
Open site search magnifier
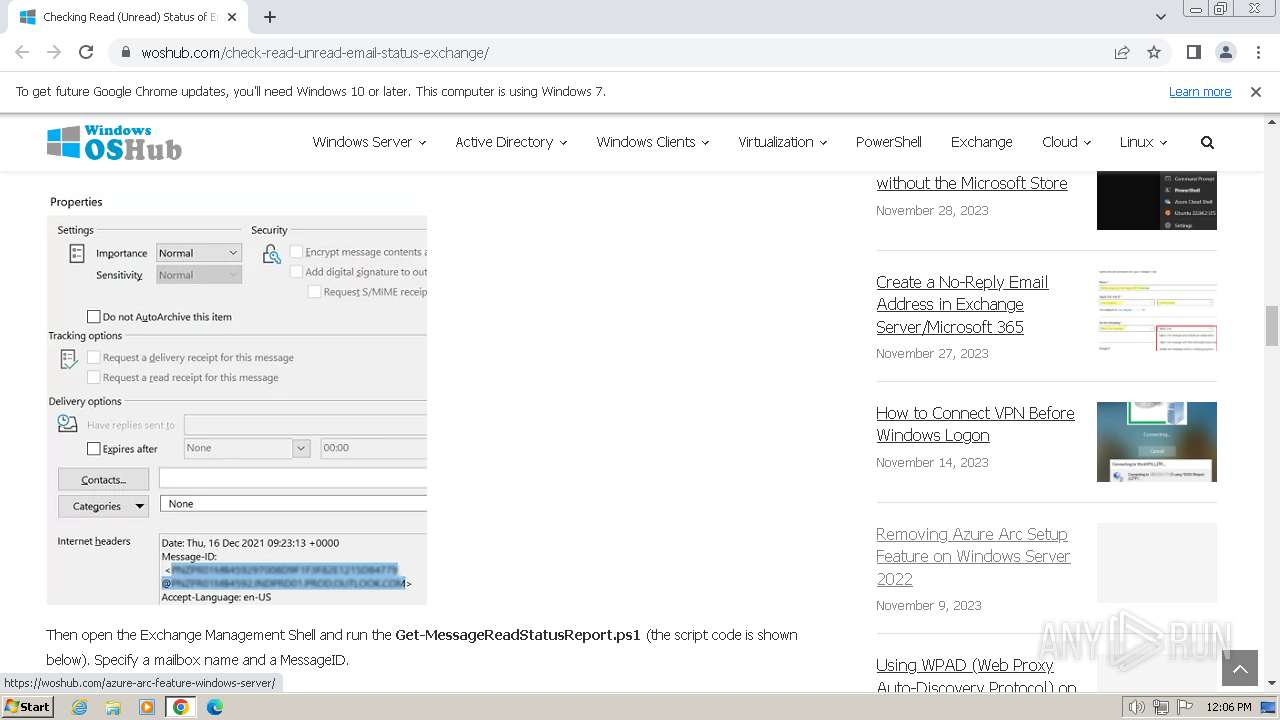click(1207, 142)
